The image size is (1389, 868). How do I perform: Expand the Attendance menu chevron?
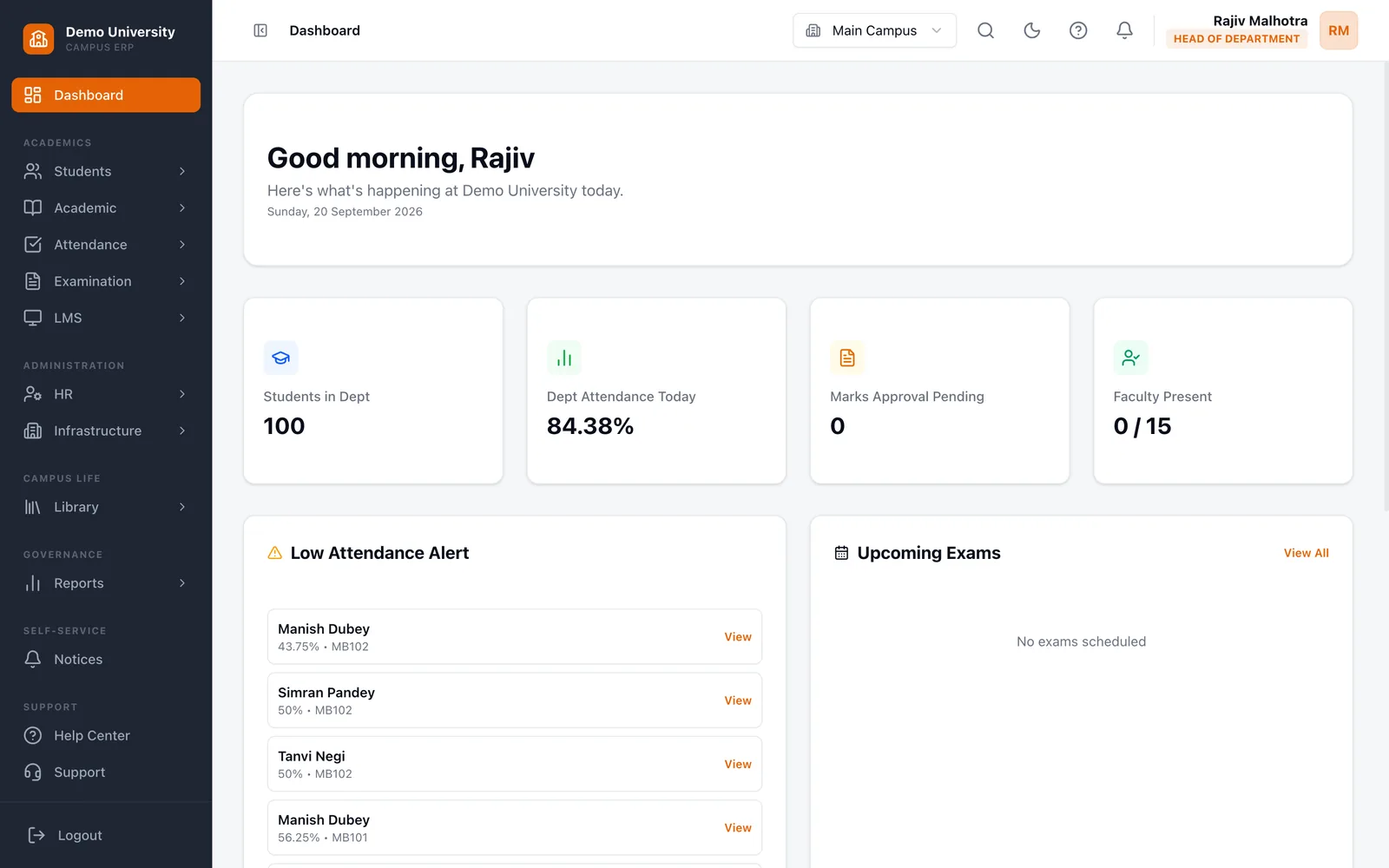(182, 245)
